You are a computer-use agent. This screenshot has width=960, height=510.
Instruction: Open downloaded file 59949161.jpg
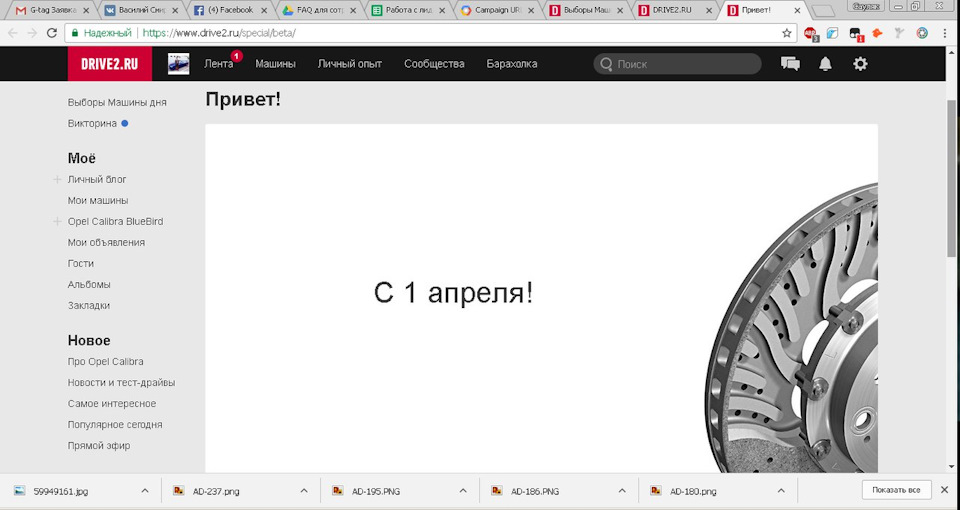coord(61,491)
